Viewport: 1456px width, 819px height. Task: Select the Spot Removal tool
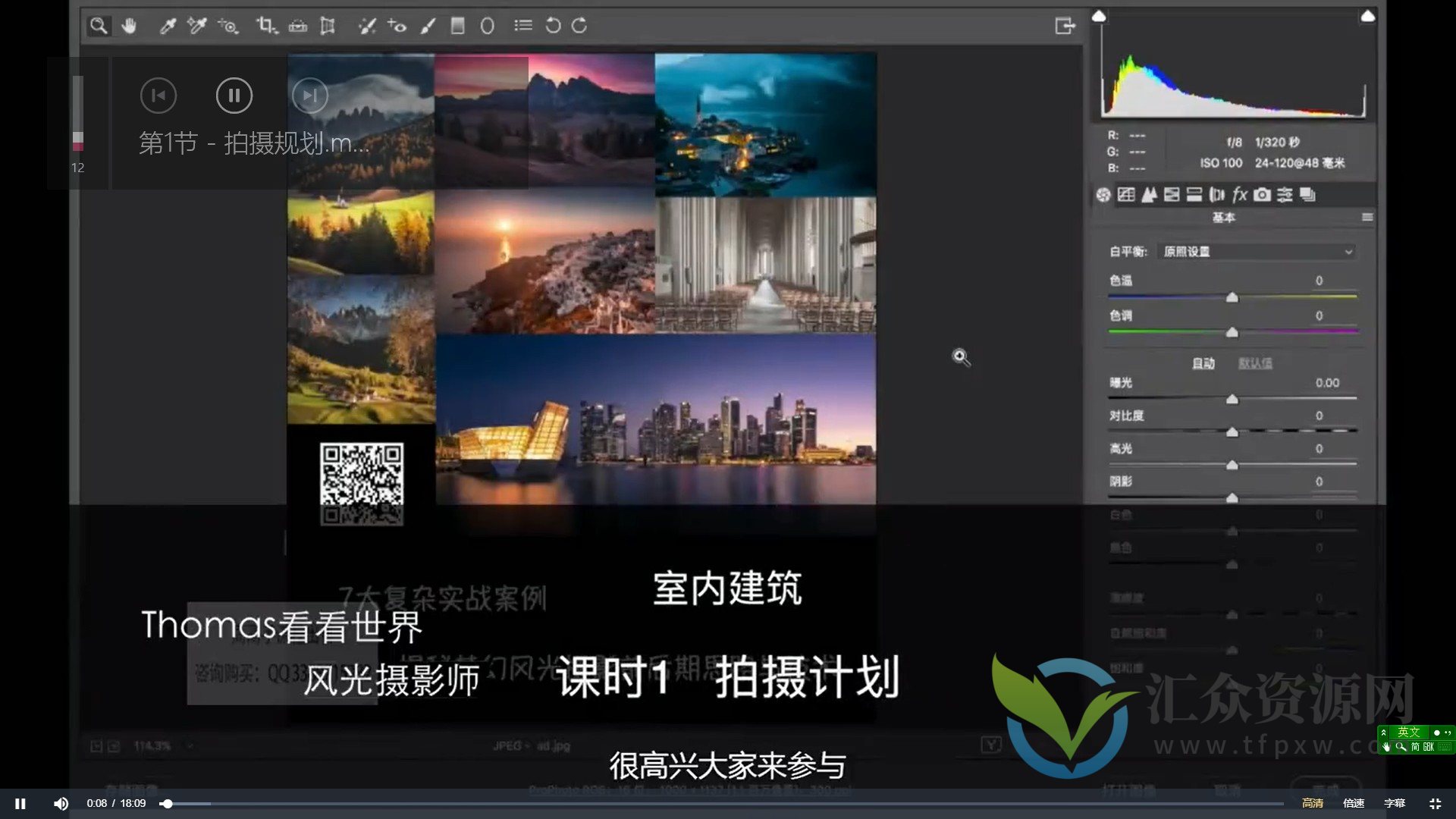pos(367,26)
